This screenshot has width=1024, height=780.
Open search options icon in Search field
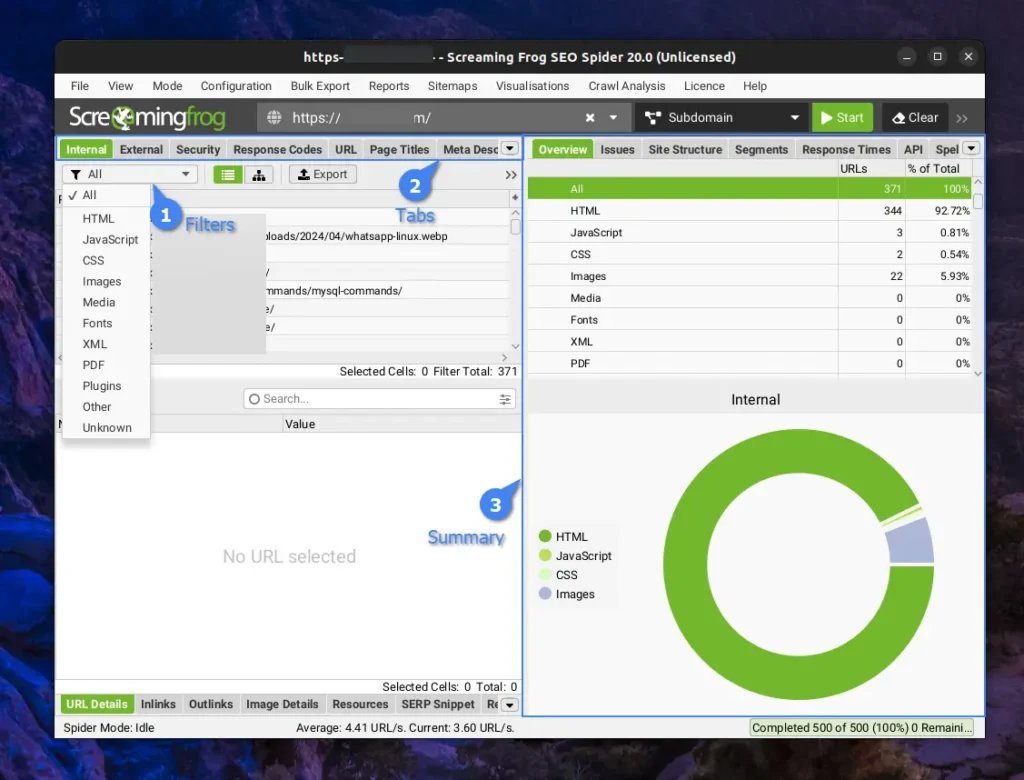505,399
